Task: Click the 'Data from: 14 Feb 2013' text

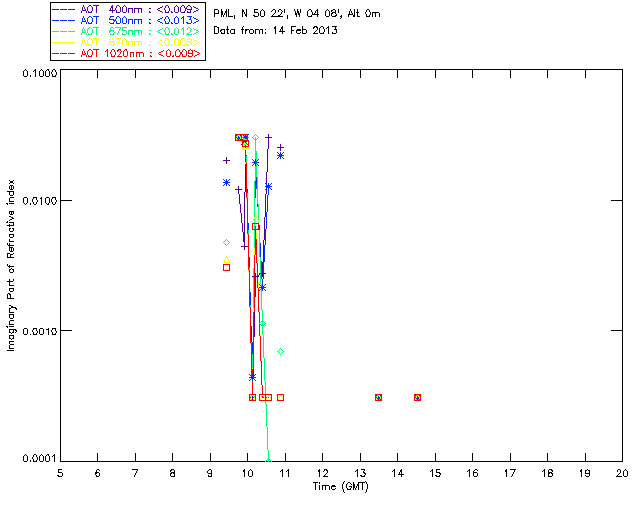Action: tap(275, 30)
